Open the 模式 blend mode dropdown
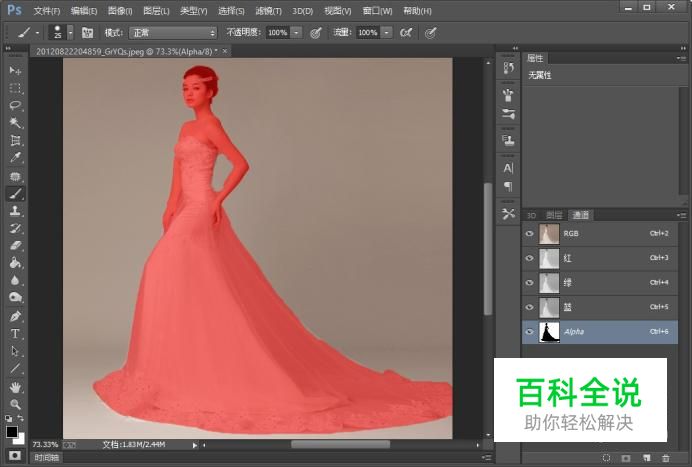 click(173, 33)
